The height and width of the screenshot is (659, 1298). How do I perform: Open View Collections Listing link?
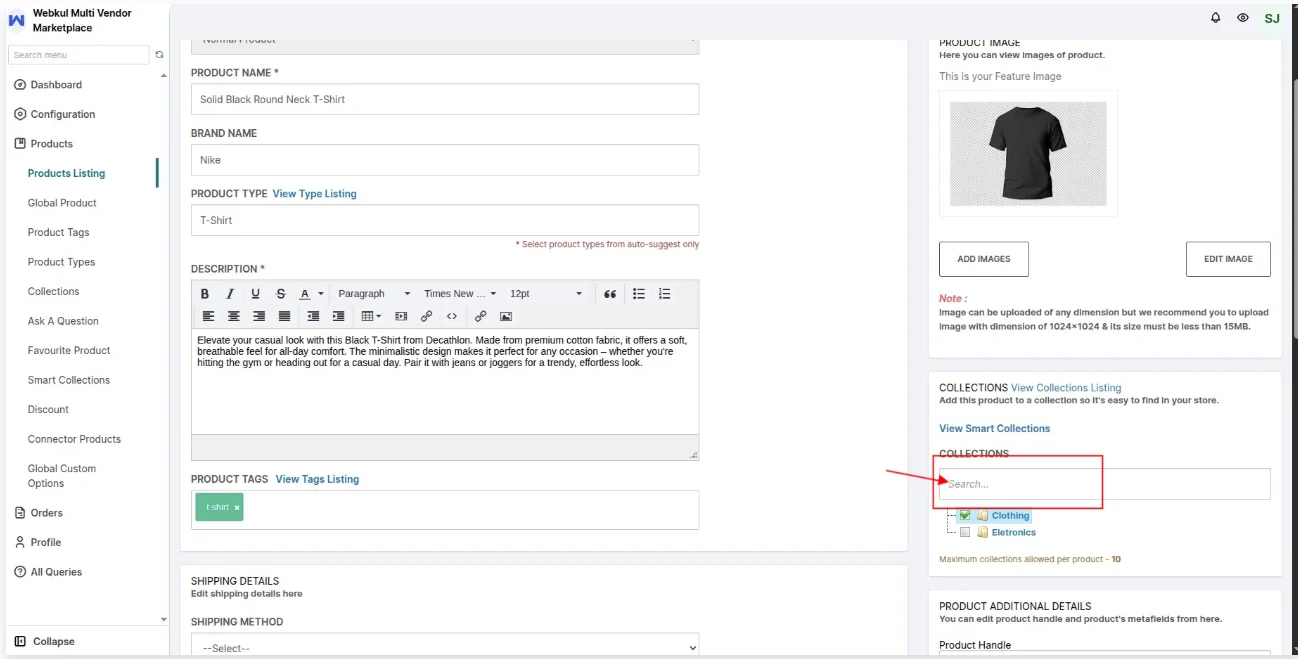tap(1066, 388)
